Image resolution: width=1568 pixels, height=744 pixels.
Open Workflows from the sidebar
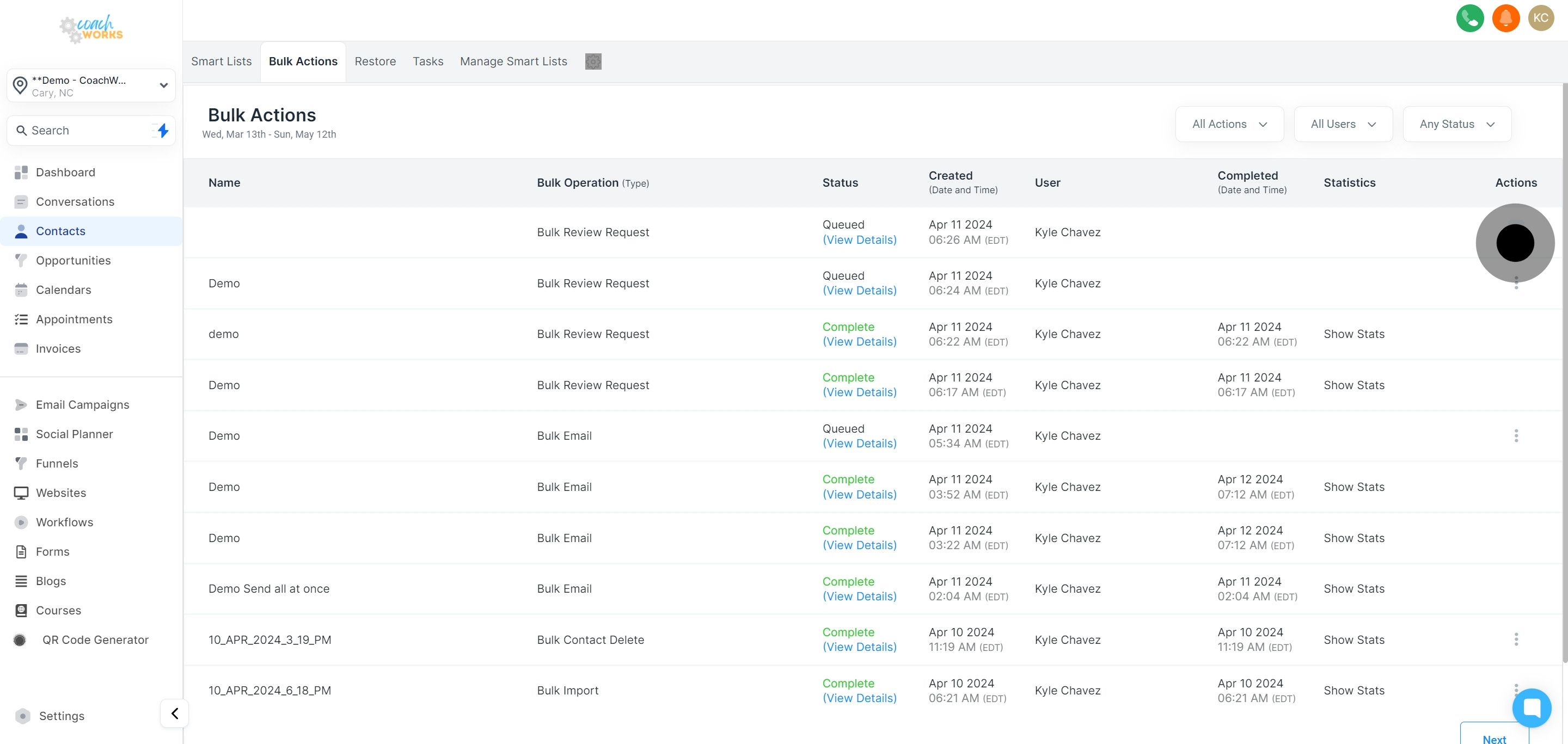coord(64,522)
